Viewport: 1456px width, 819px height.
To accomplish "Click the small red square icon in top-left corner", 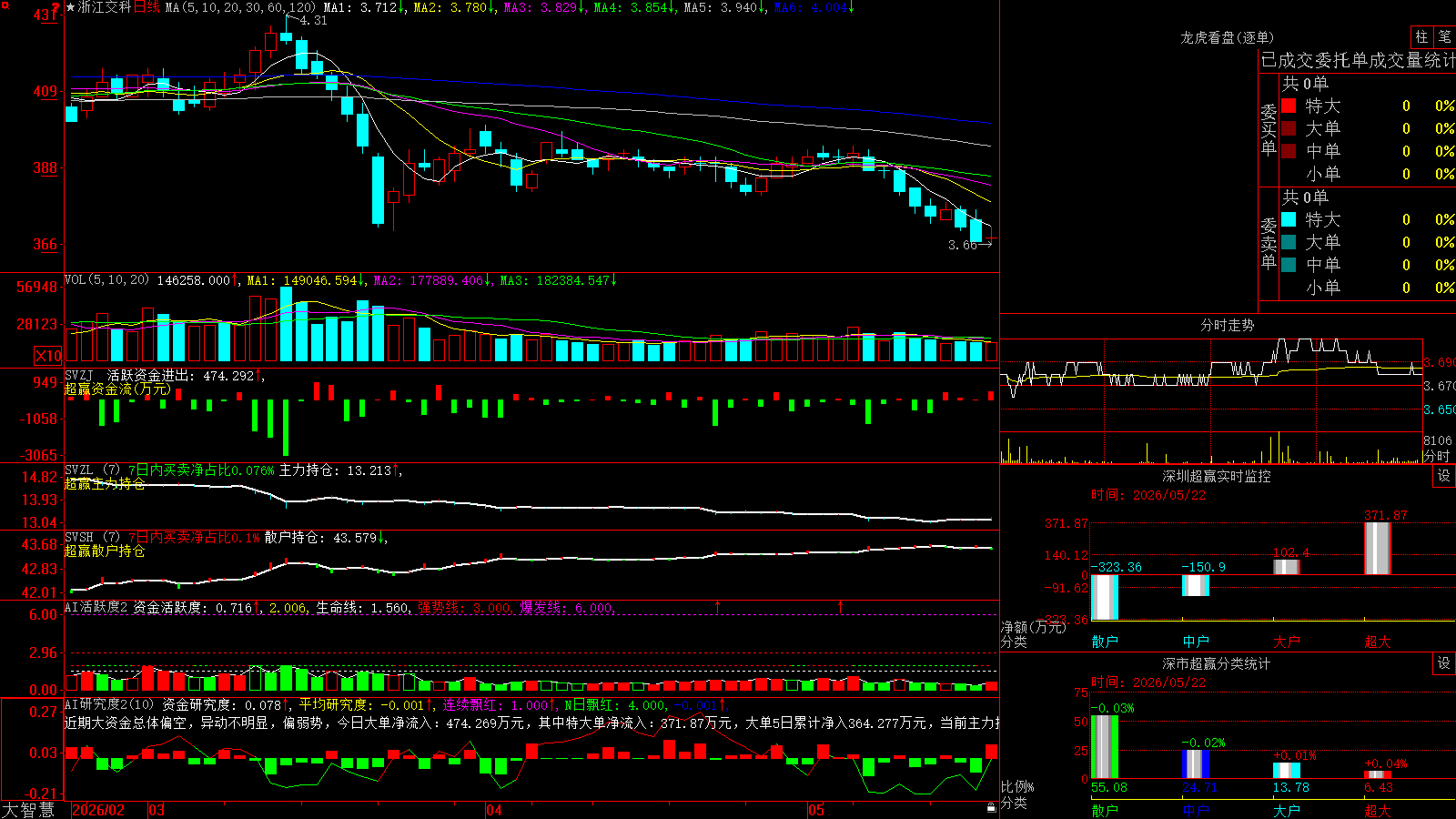I will click(5, 5).
